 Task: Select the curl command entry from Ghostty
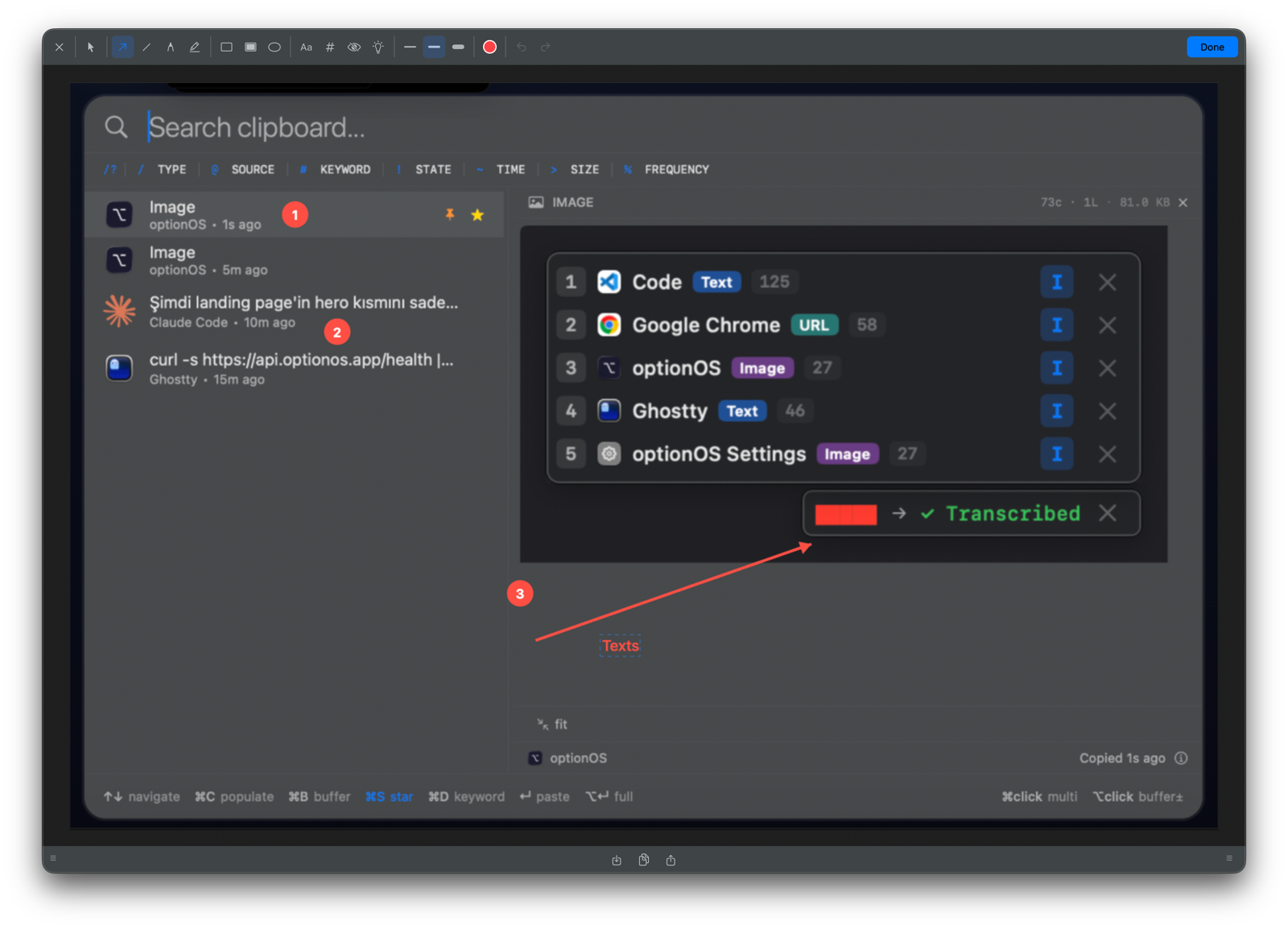point(295,369)
